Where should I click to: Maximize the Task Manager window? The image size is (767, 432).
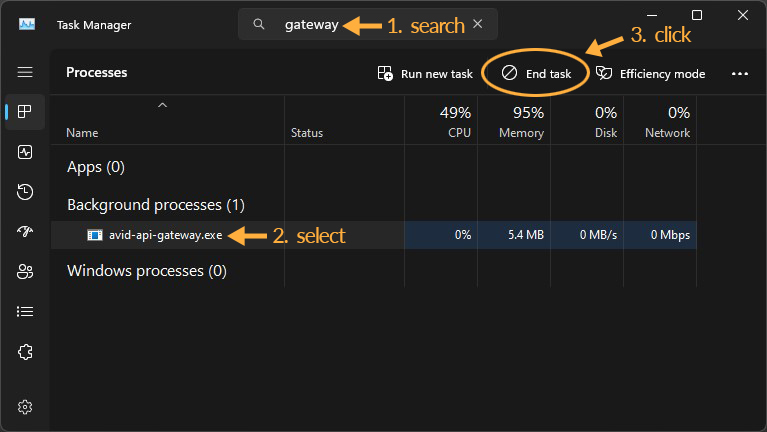tap(697, 15)
